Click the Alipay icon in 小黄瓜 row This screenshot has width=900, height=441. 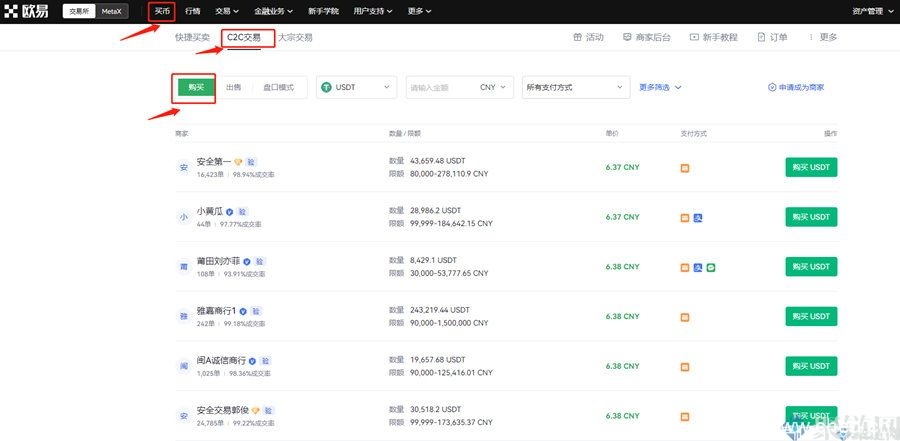pos(698,217)
